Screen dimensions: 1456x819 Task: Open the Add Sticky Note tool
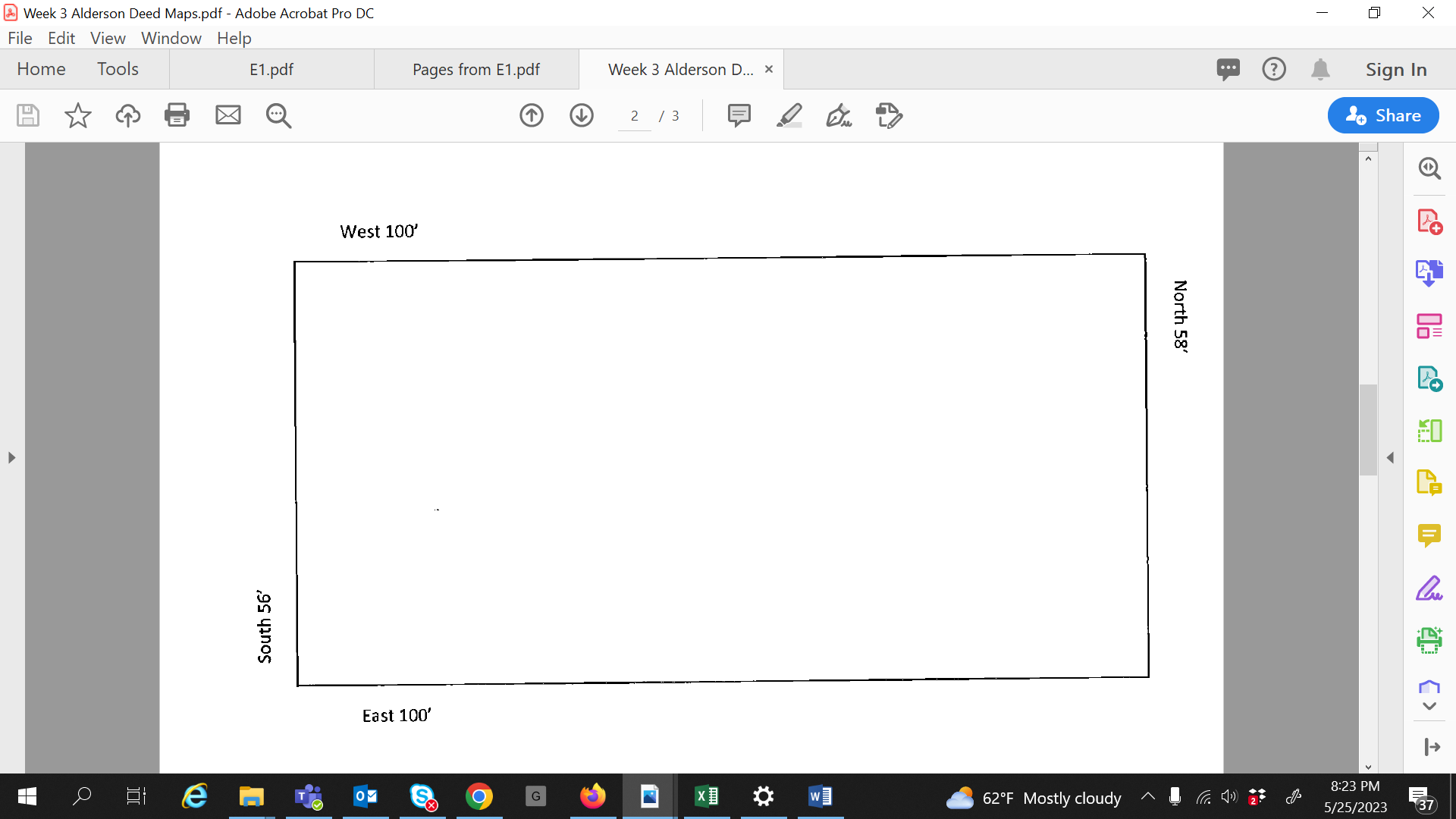pyautogui.click(x=739, y=115)
